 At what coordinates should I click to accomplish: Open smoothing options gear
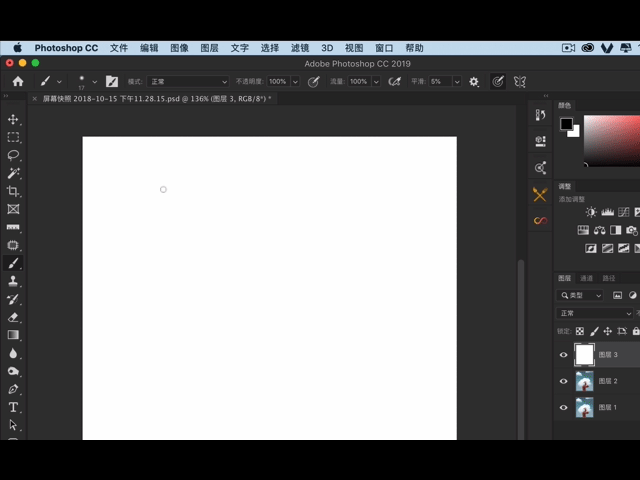(x=473, y=82)
